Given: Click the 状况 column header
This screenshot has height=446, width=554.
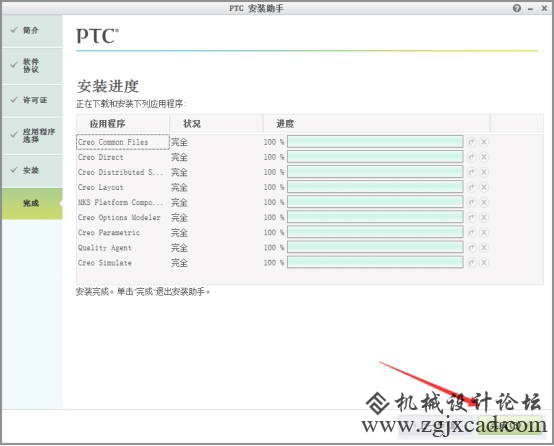Looking at the screenshot, I should [216, 123].
